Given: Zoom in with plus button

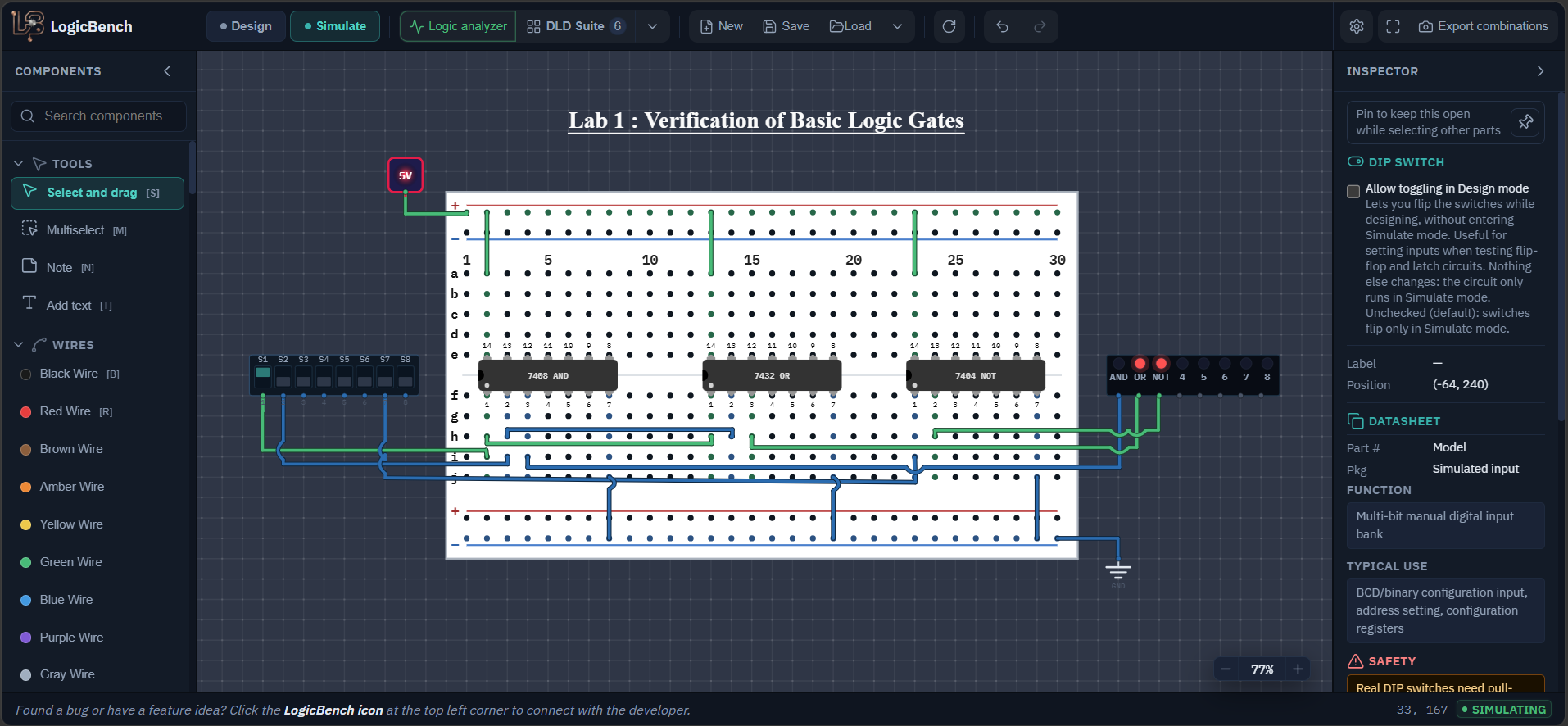Looking at the screenshot, I should coord(1298,669).
